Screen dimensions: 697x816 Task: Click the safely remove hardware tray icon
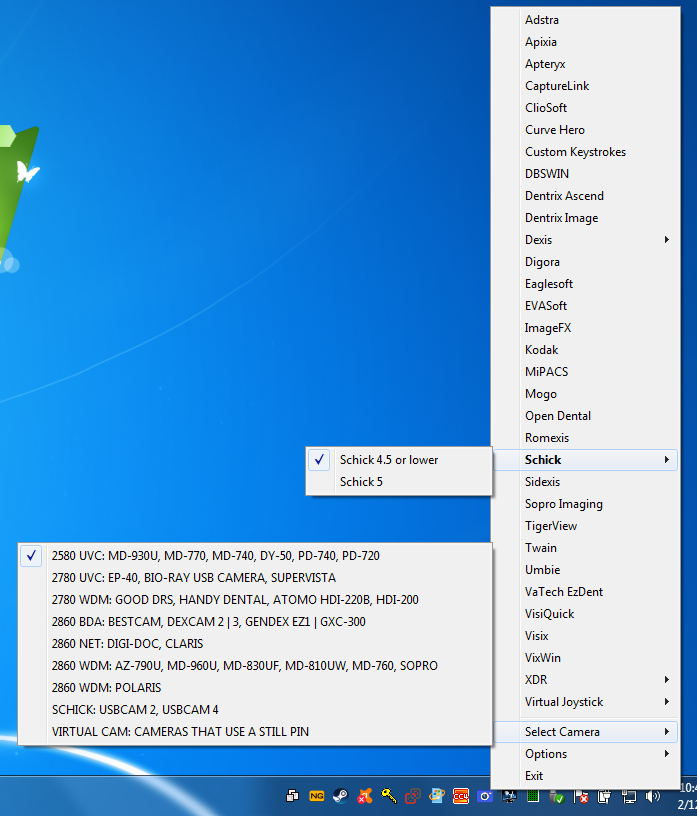point(557,797)
